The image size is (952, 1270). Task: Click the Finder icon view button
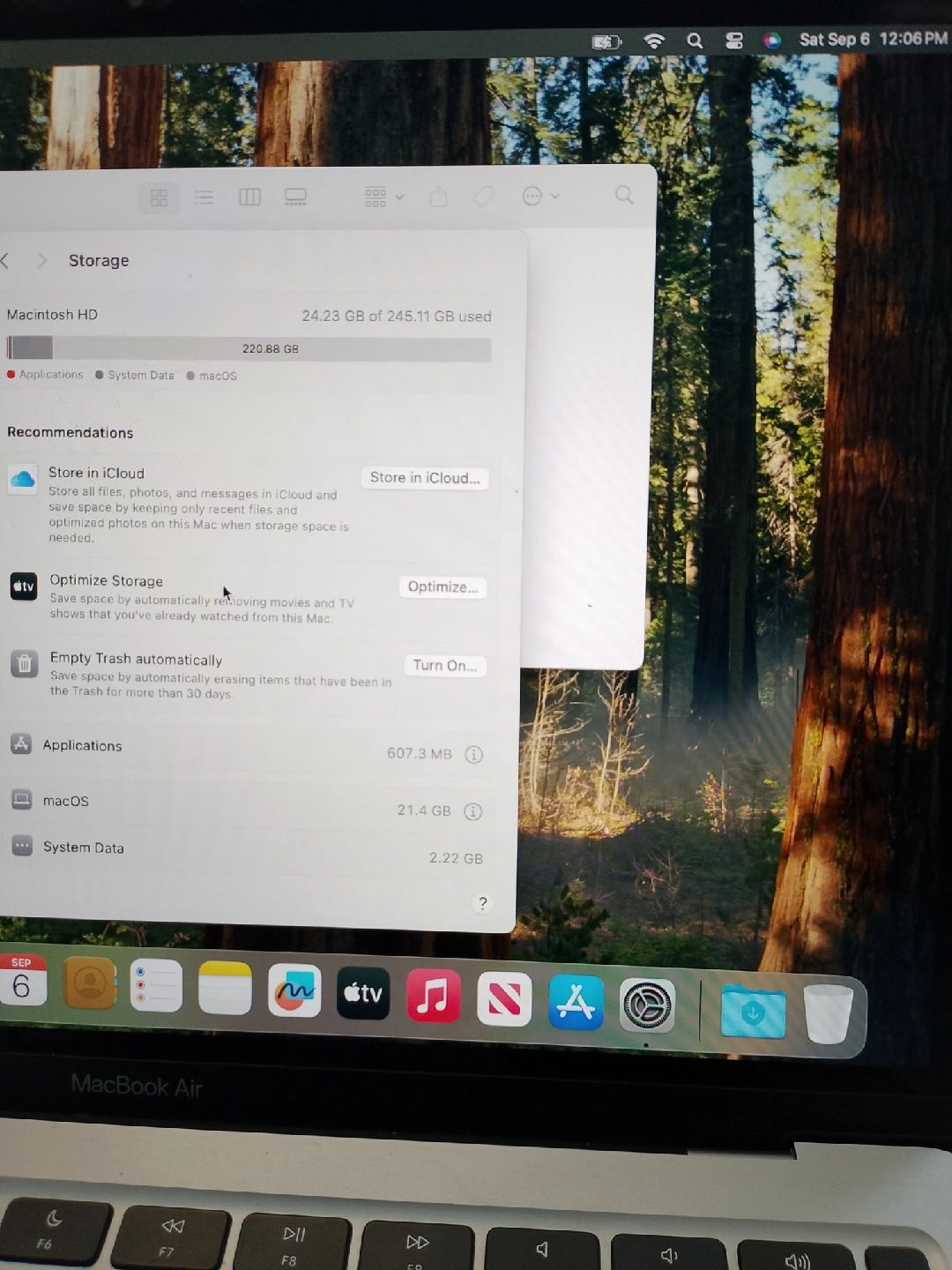159,198
